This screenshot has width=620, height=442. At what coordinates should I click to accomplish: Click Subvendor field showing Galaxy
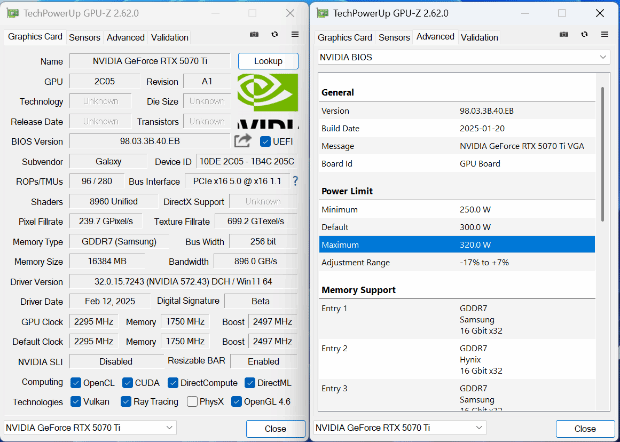point(108,161)
